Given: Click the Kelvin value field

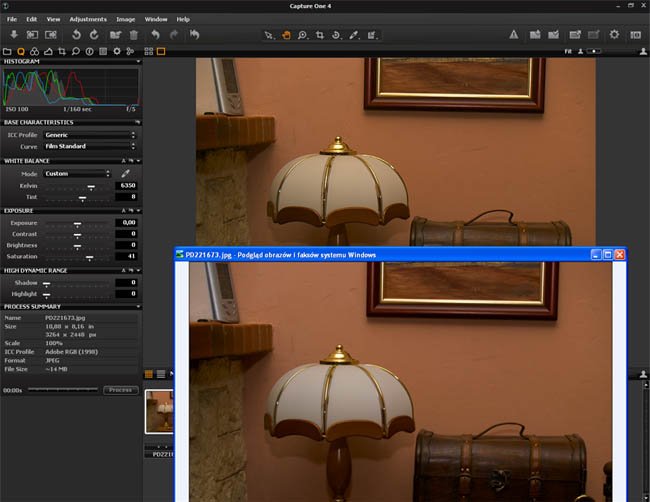Looking at the screenshot, I should (x=127, y=185).
